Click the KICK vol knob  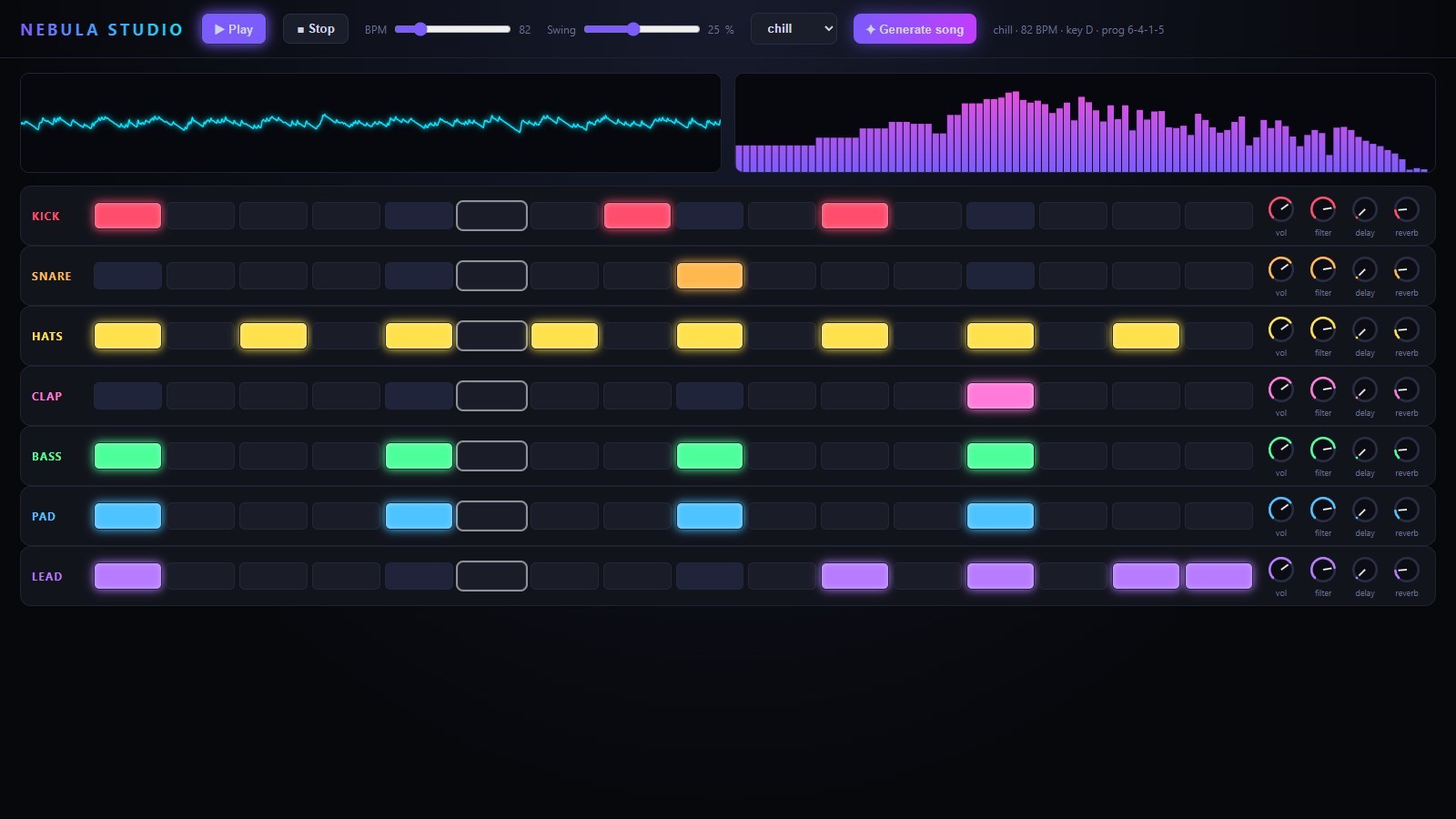click(x=1280, y=209)
